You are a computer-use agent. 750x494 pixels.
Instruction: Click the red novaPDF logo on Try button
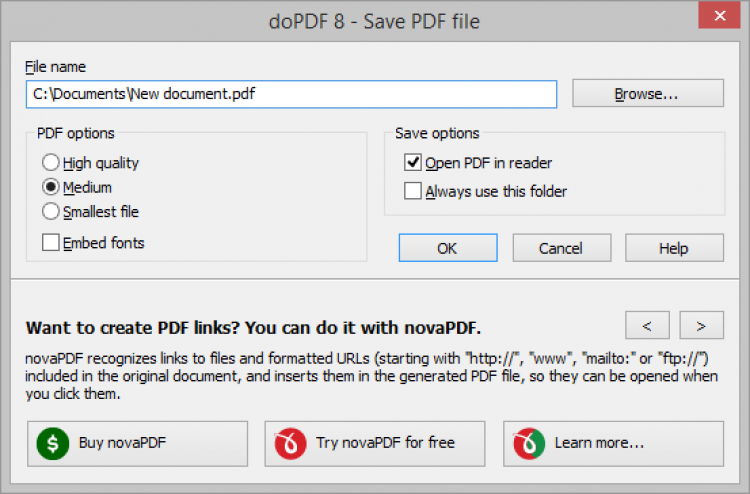tap(290, 443)
